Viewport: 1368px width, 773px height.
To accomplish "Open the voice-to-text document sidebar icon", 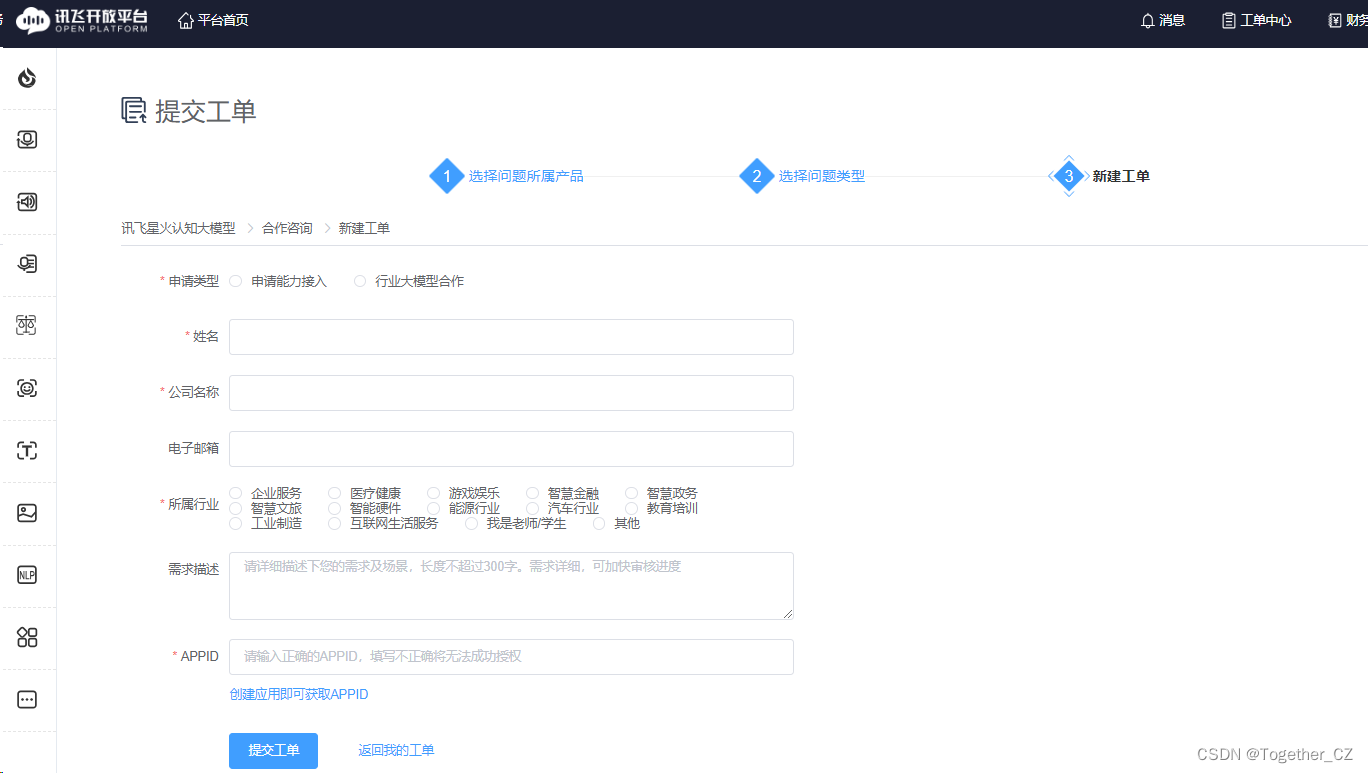I will click(27, 264).
